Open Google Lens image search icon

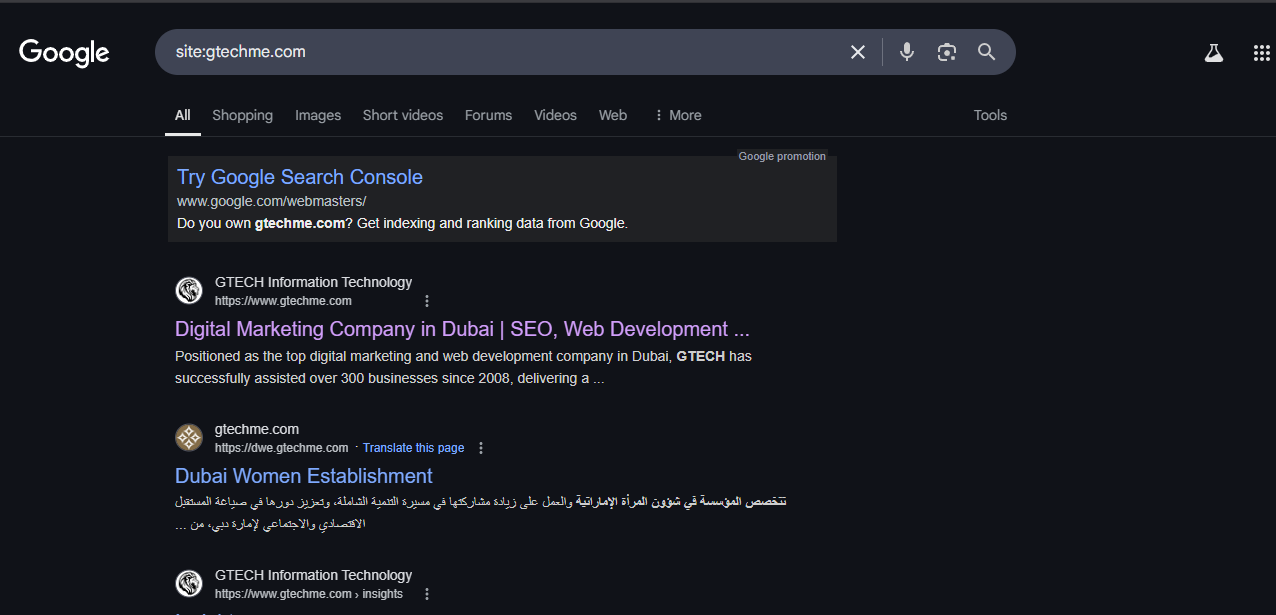click(947, 52)
